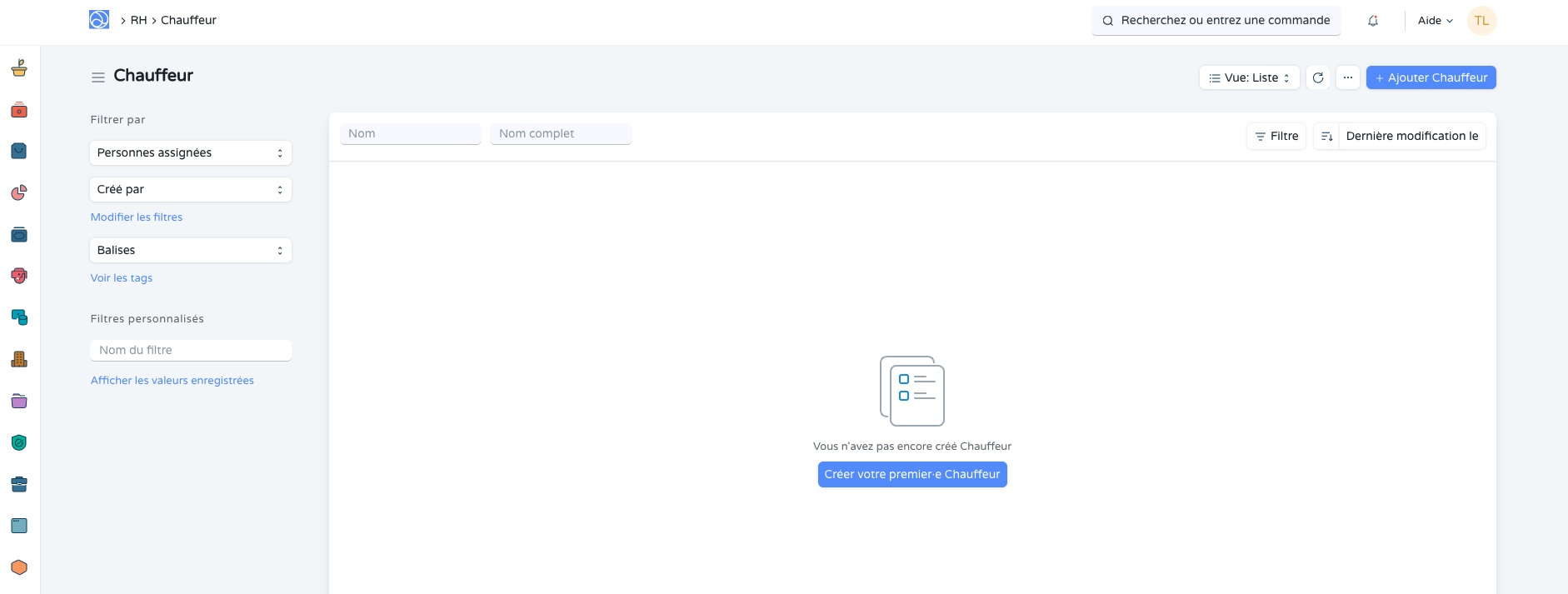This screenshot has height=594, width=1568.
Task: Open the Balises dropdown
Action: 191,250
